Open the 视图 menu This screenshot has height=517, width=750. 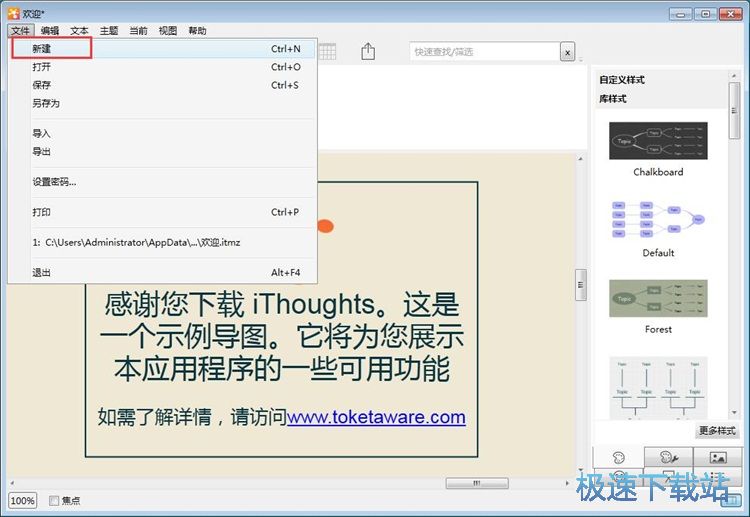click(x=168, y=31)
